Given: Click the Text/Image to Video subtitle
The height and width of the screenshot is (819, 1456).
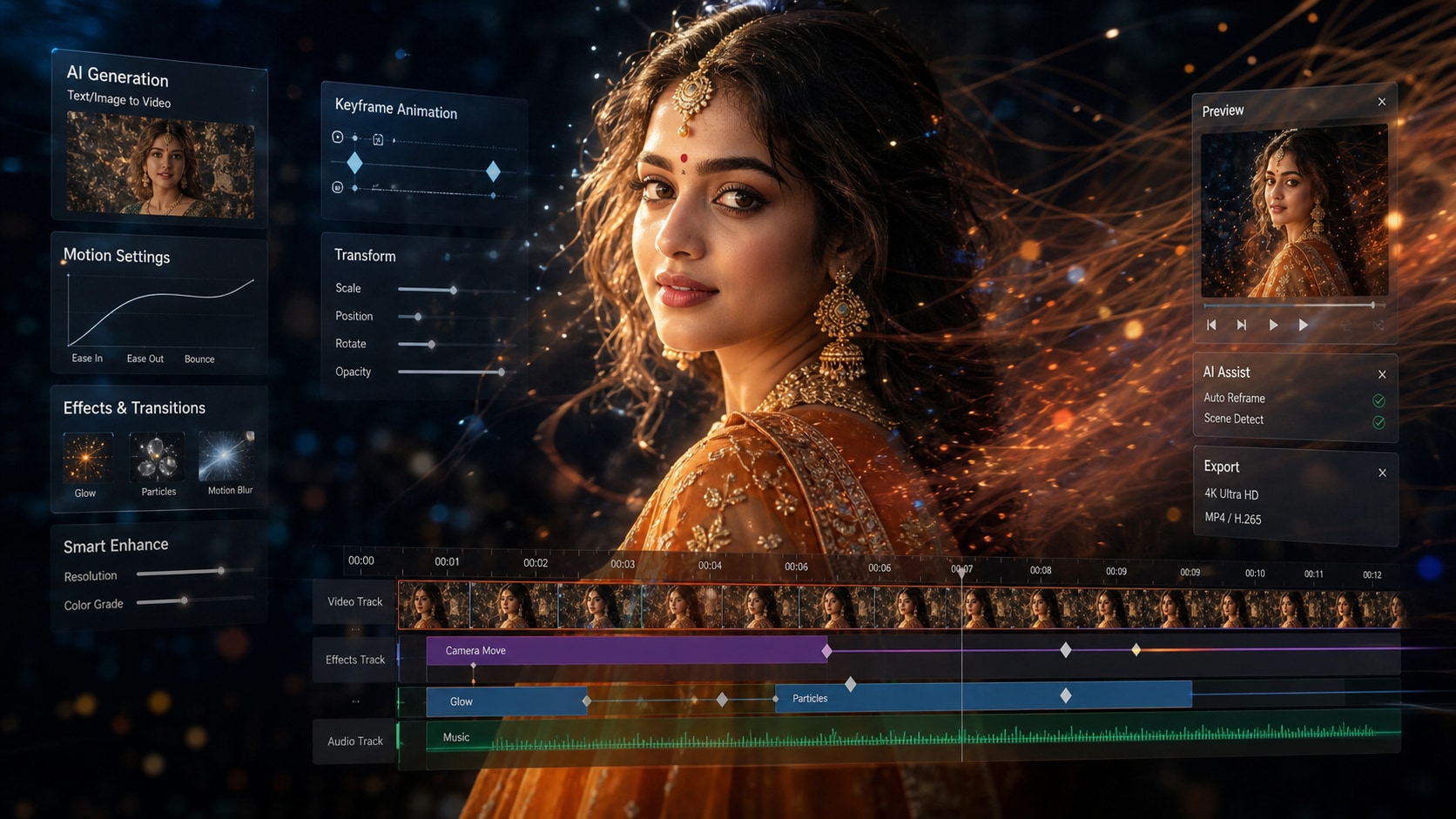Looking at the screenshot, I should click(119, 100).
